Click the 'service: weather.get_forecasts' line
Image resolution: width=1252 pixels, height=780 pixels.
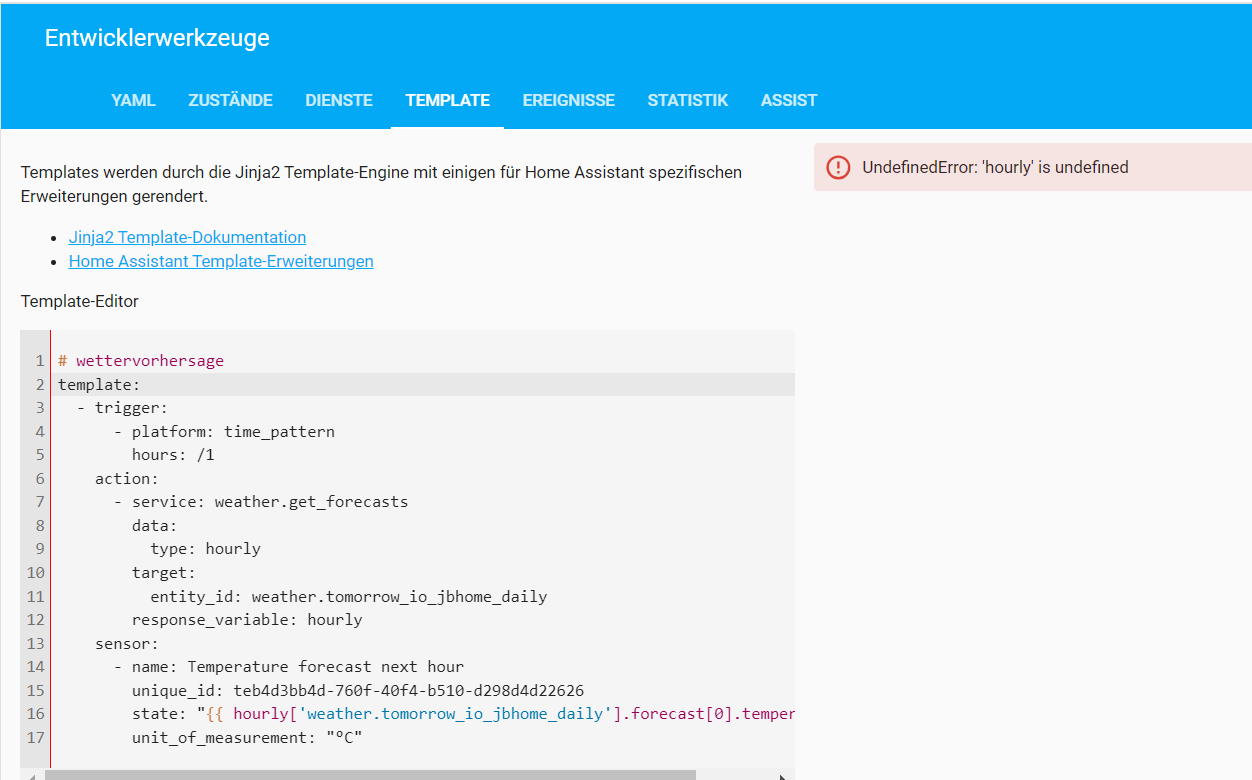click(261, 502)
